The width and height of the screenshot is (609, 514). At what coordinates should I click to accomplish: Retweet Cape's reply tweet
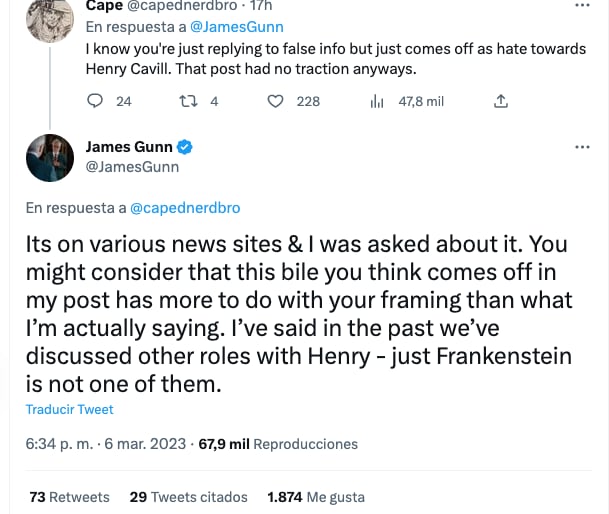tap(186, 101)
